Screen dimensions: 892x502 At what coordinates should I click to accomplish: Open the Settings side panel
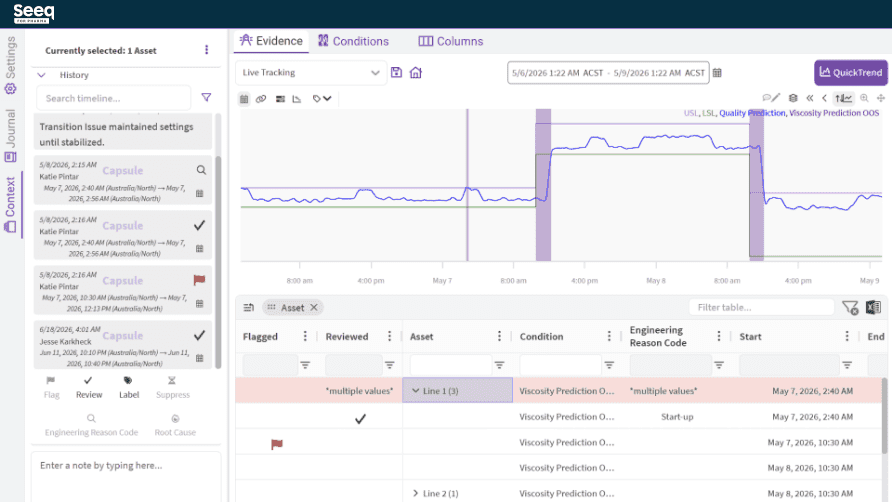(x=11, y=65)
